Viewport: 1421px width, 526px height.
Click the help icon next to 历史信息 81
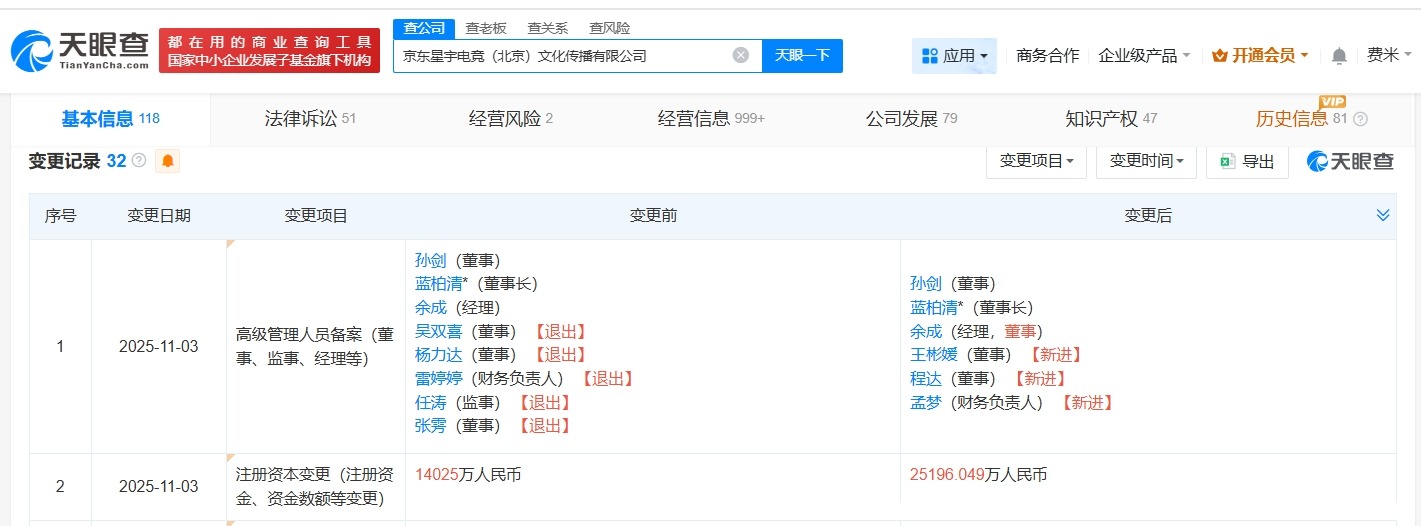pyautogui.click(x=1360, y=119)
